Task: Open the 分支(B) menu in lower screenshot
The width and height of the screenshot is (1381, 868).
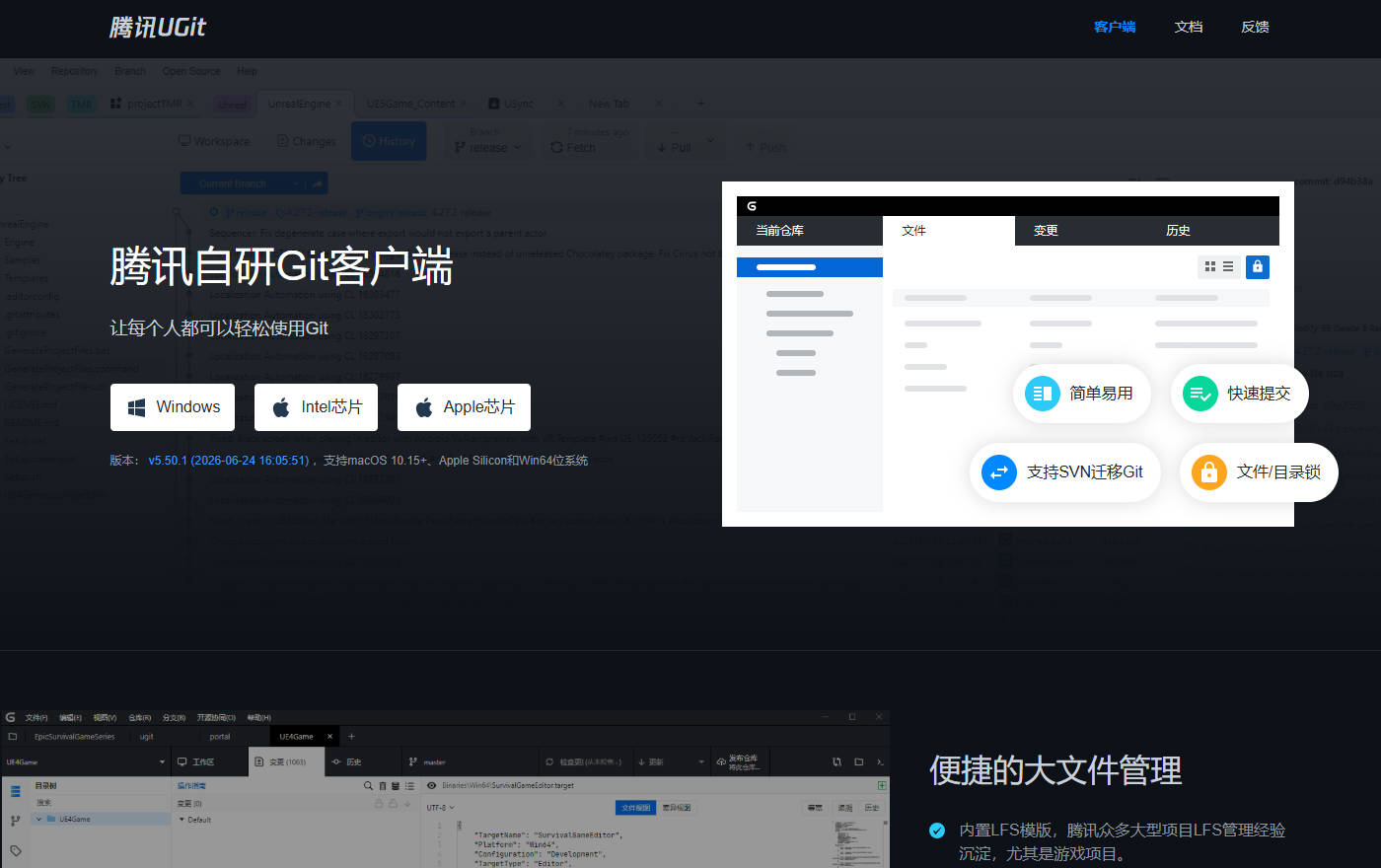Action: coord(174,718)
